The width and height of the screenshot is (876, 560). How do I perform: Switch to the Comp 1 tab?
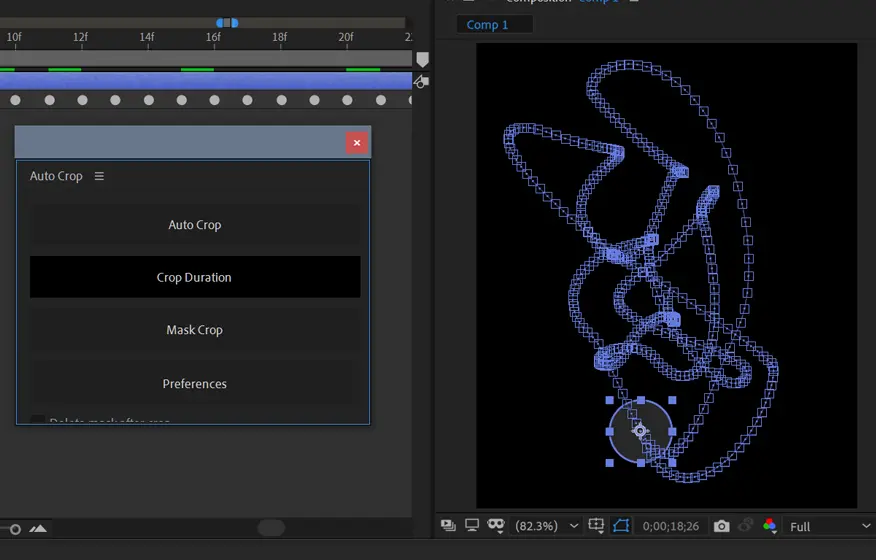click(487, 25)
